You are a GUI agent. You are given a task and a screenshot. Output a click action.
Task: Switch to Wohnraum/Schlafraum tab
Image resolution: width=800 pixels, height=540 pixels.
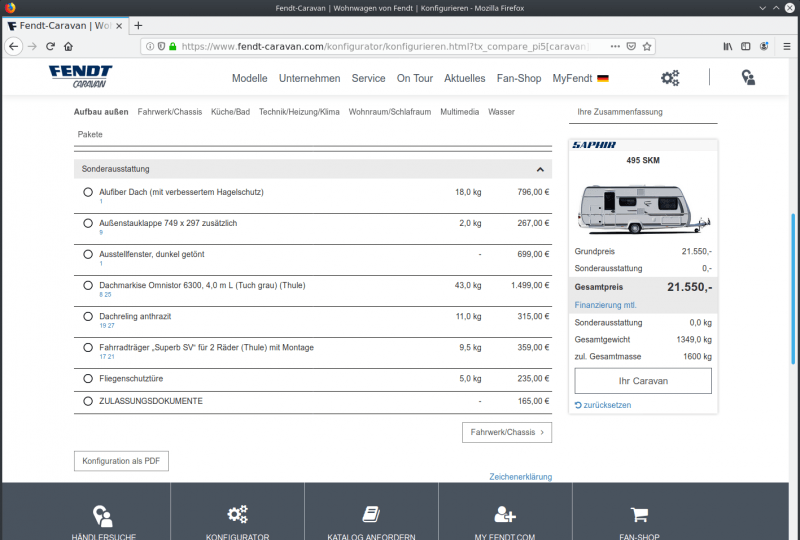(x=390, y=112)
